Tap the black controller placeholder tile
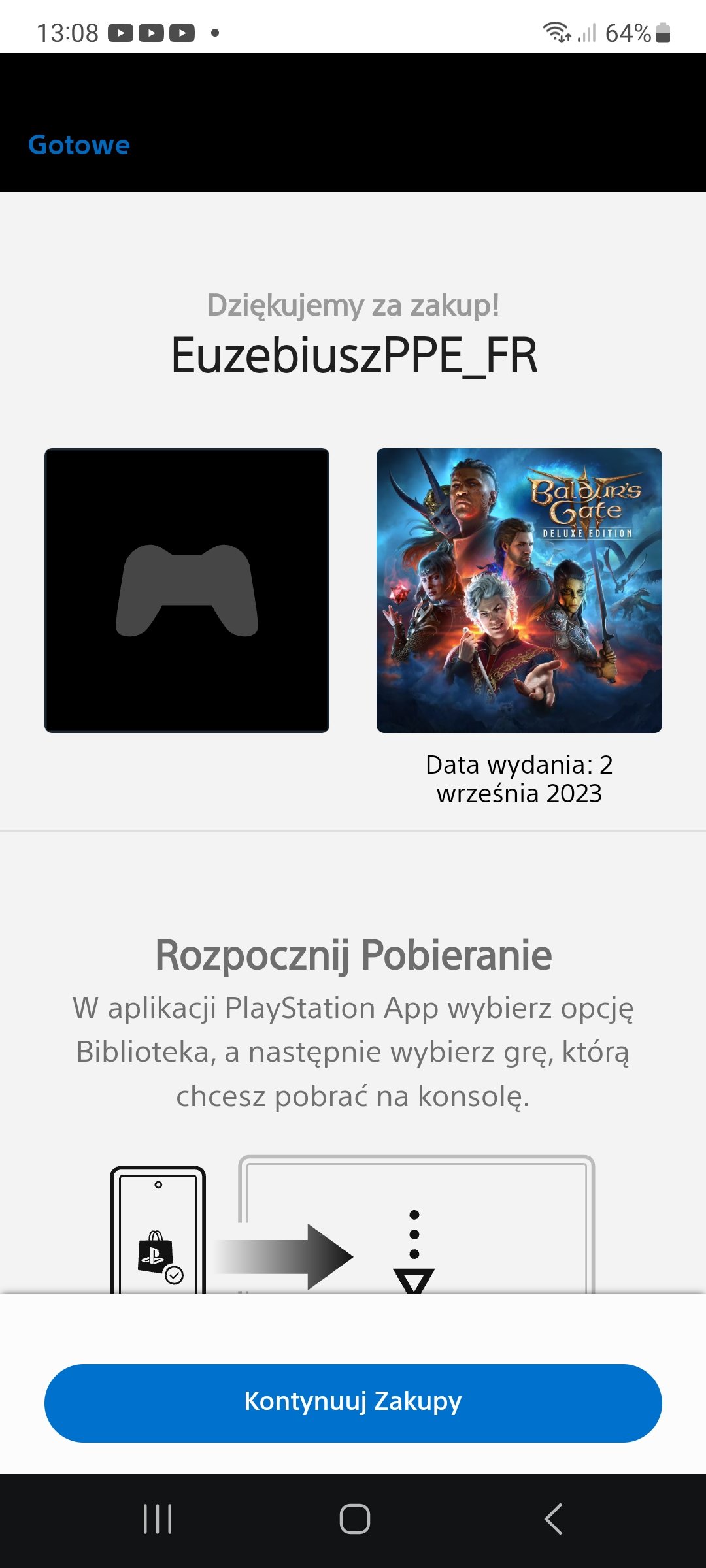Viewport: 706px width, 1568px height. 187,591
